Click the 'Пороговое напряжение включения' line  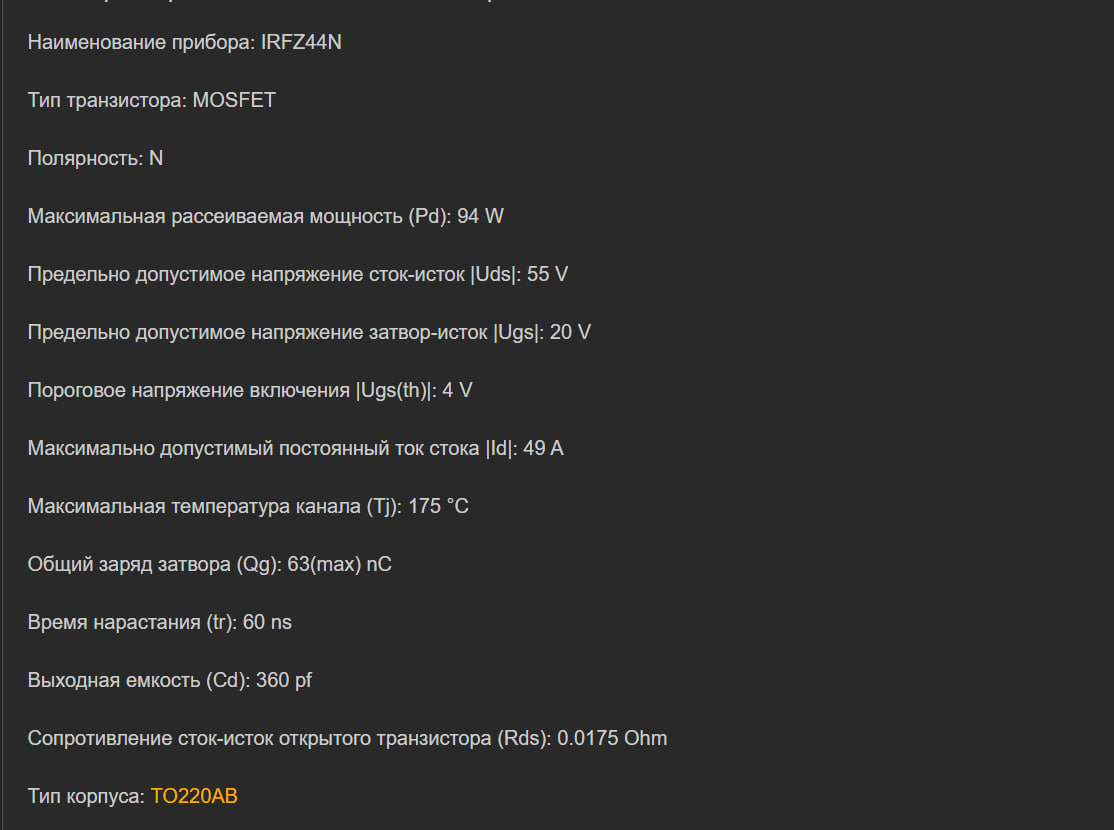[x=190, y=390]
